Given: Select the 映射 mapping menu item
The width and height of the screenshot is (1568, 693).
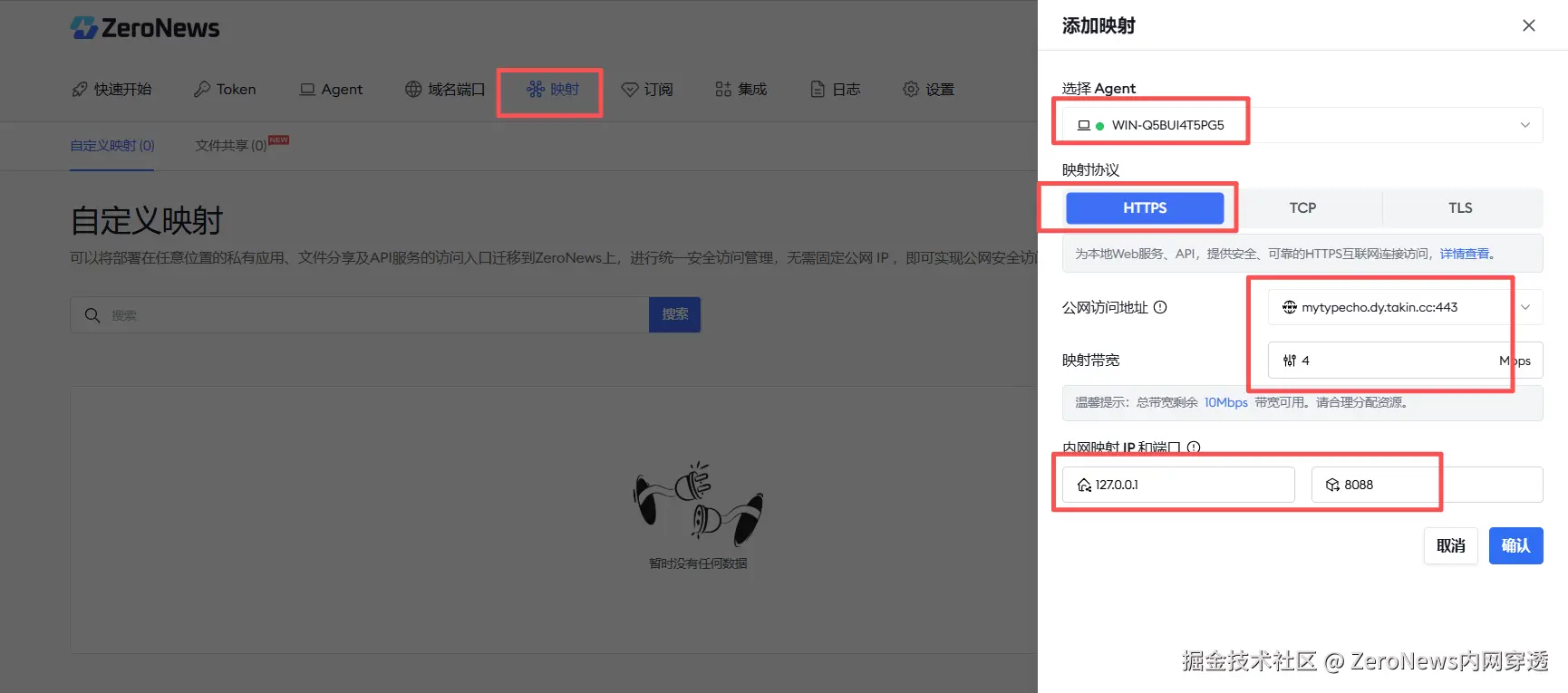Looking at the screenshot, I should click(553, 89).
